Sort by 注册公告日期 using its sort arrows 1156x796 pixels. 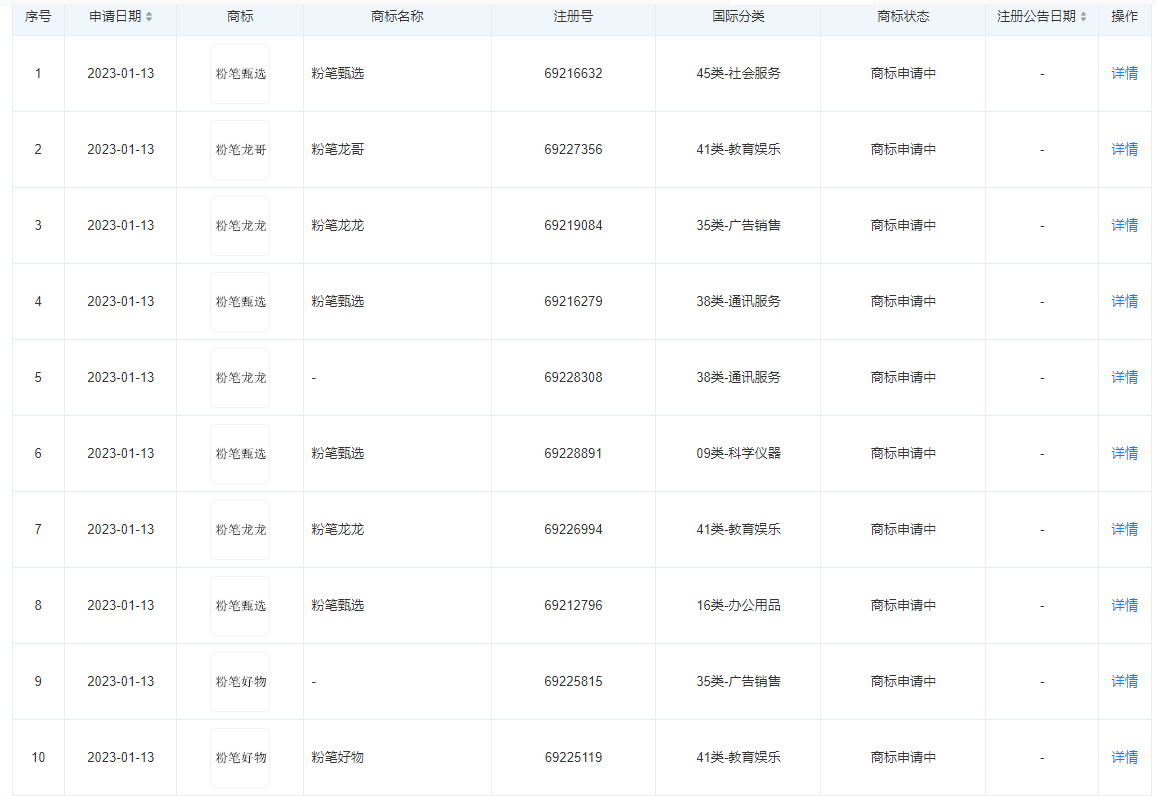pyautogui.click(x=1083, y=17)
